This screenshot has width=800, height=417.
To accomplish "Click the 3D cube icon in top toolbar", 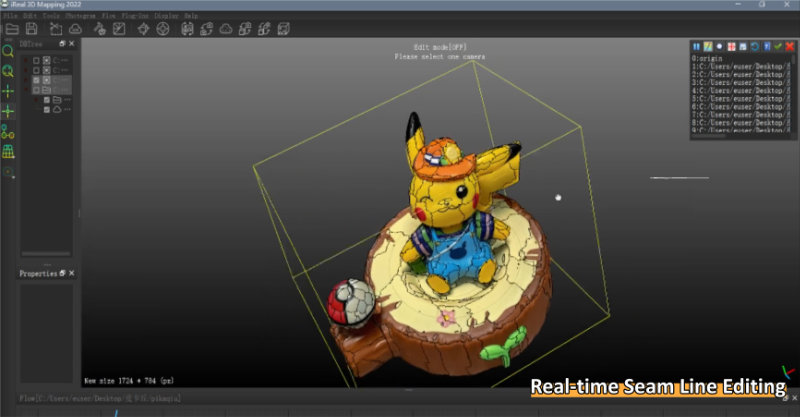I will 284,29.
